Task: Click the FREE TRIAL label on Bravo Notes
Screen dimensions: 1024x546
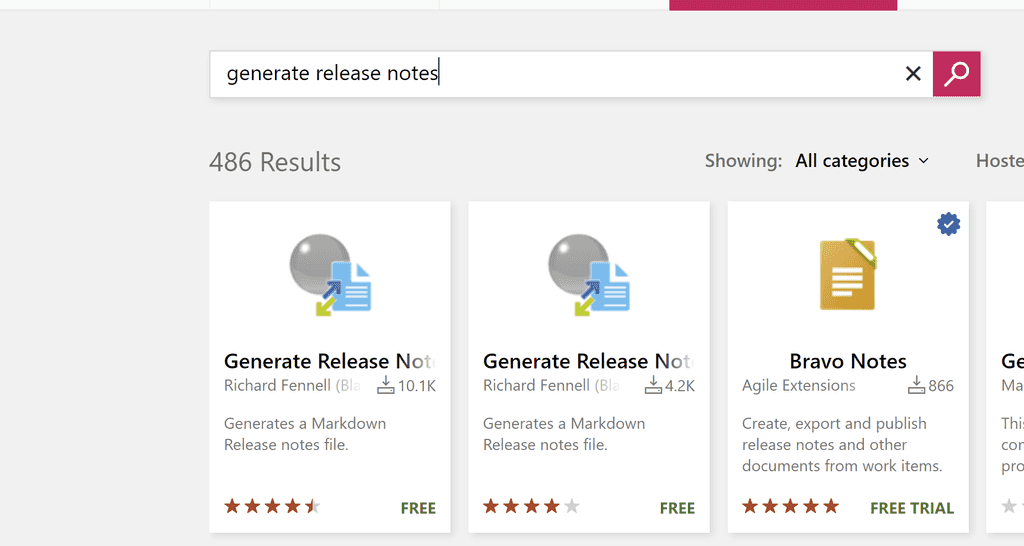Action: [x=912, y=508]
